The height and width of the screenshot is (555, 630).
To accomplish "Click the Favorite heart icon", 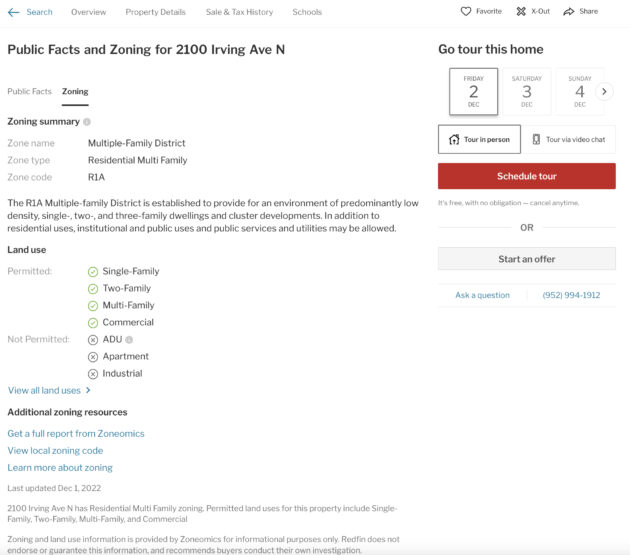I will [466, 11].
